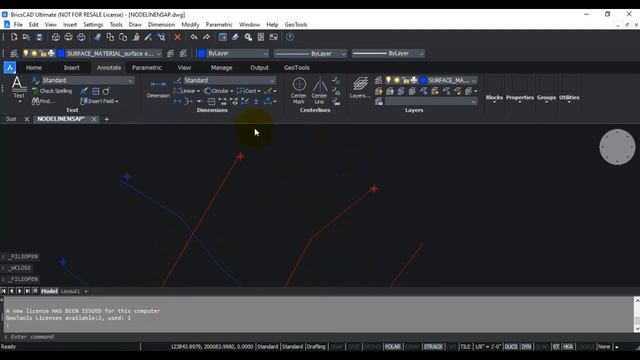Expand the Circular dimension dropdown

pyautogui.click(x=231, y=91)
